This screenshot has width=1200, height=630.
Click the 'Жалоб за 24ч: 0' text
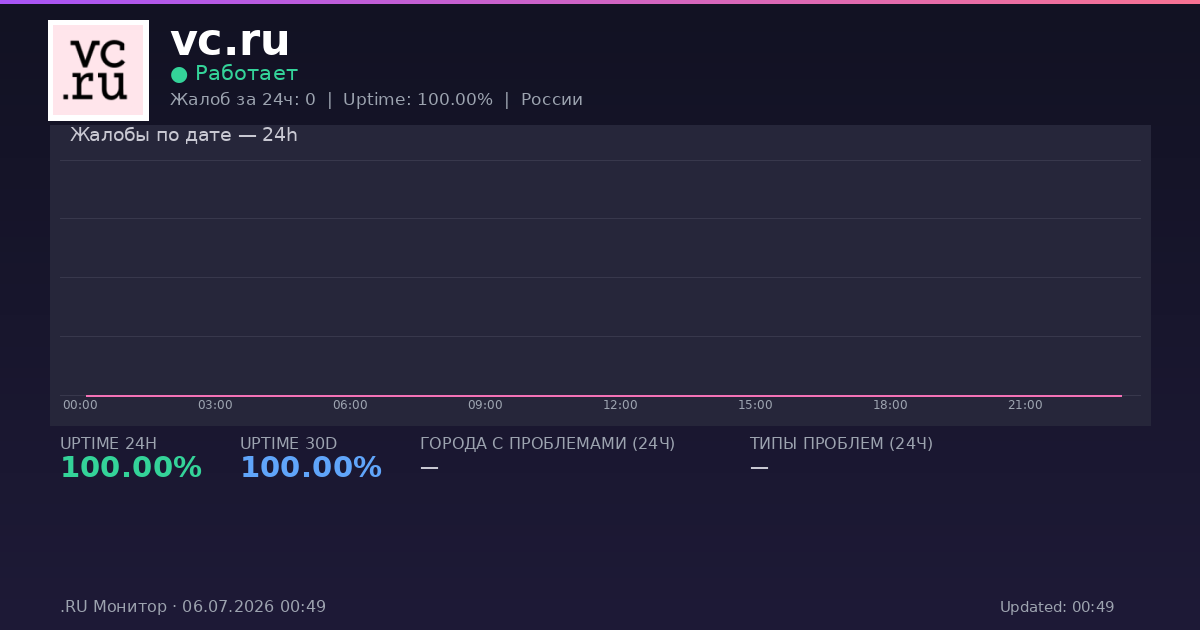point(243,100)
